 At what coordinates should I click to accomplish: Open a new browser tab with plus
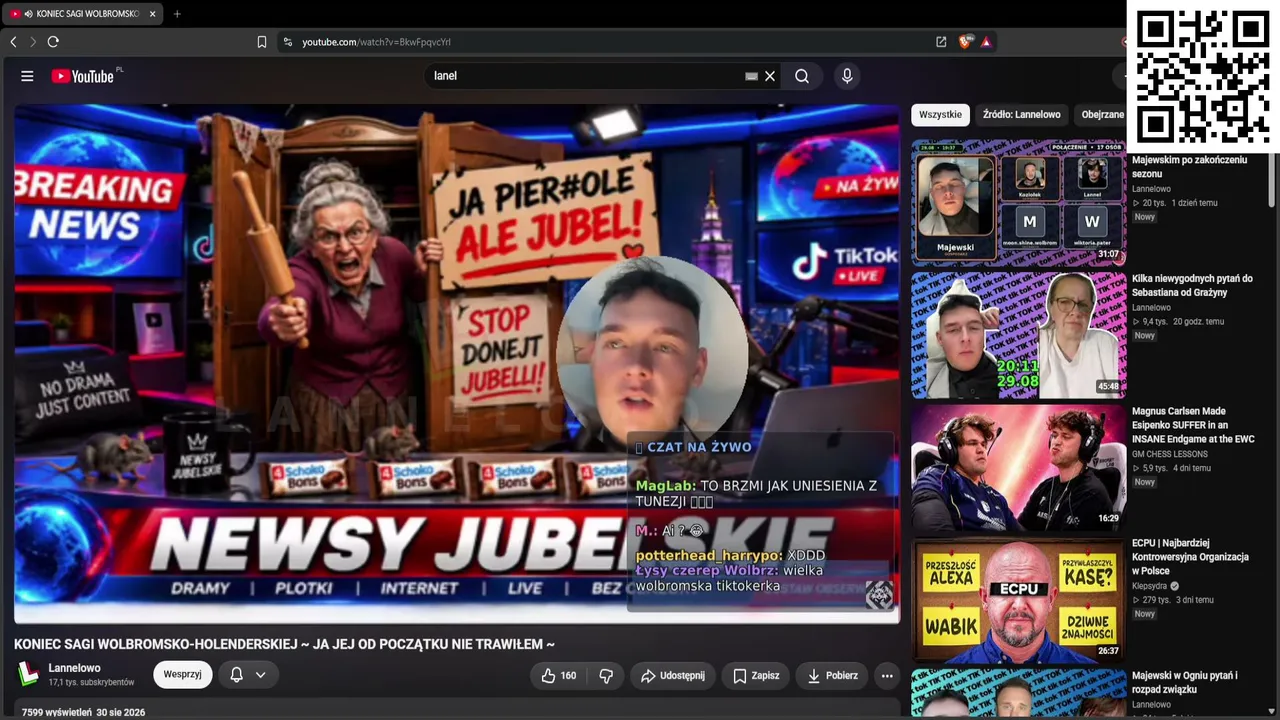click(177, 14)
